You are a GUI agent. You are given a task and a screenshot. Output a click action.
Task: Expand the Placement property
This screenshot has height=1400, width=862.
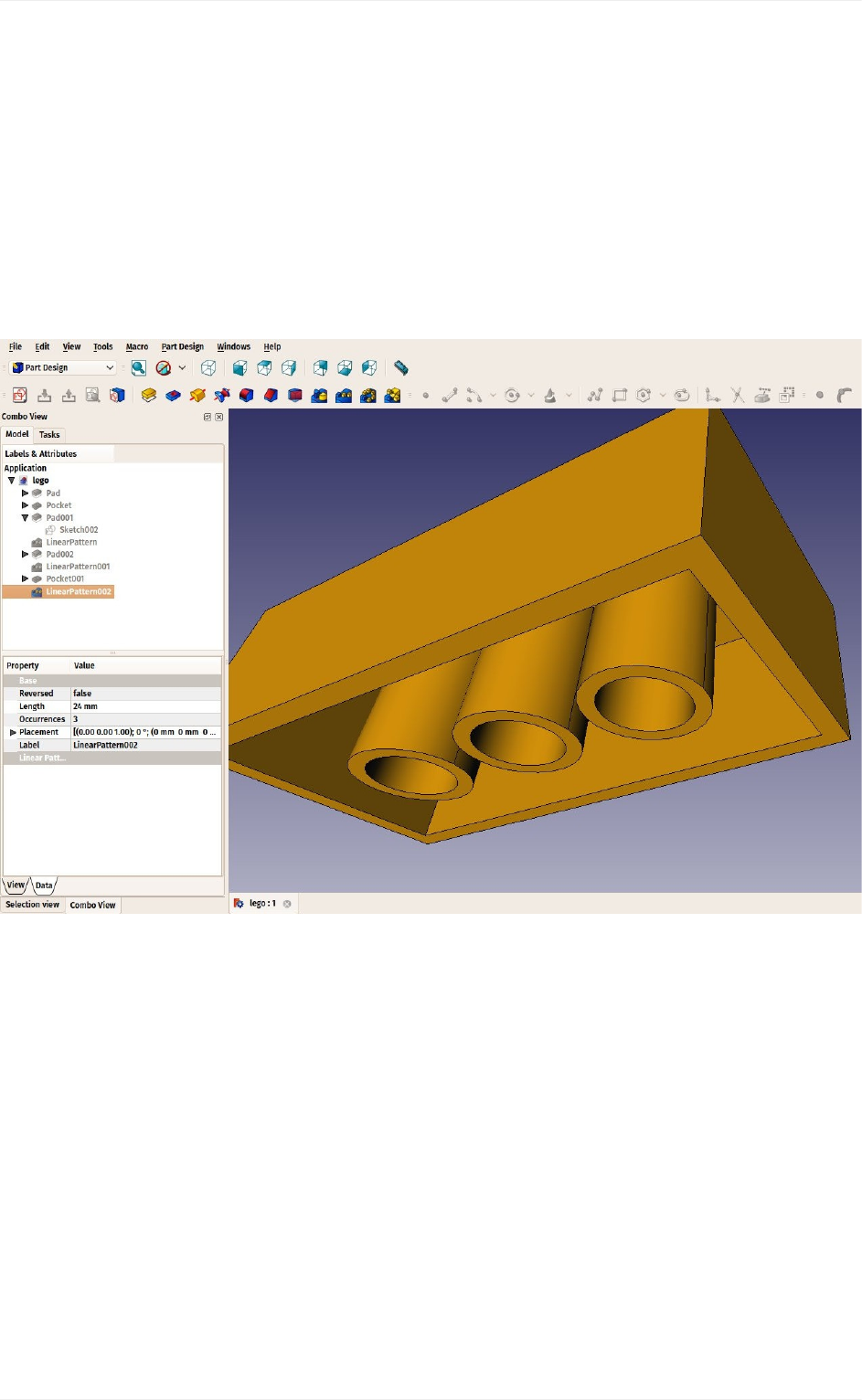click(x=13, y=733)
